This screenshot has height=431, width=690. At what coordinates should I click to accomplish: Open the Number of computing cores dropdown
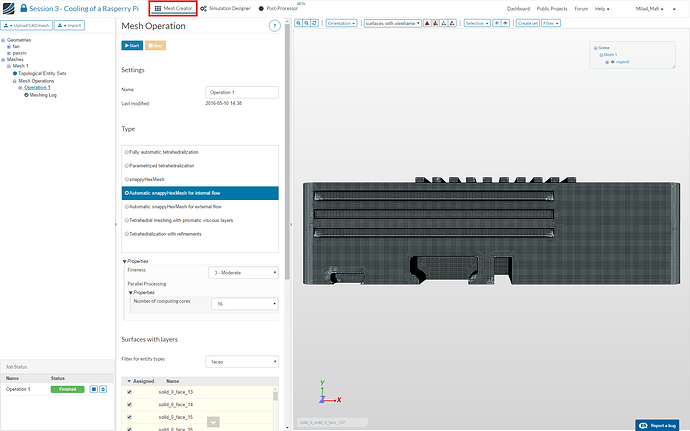pos(243,303)
